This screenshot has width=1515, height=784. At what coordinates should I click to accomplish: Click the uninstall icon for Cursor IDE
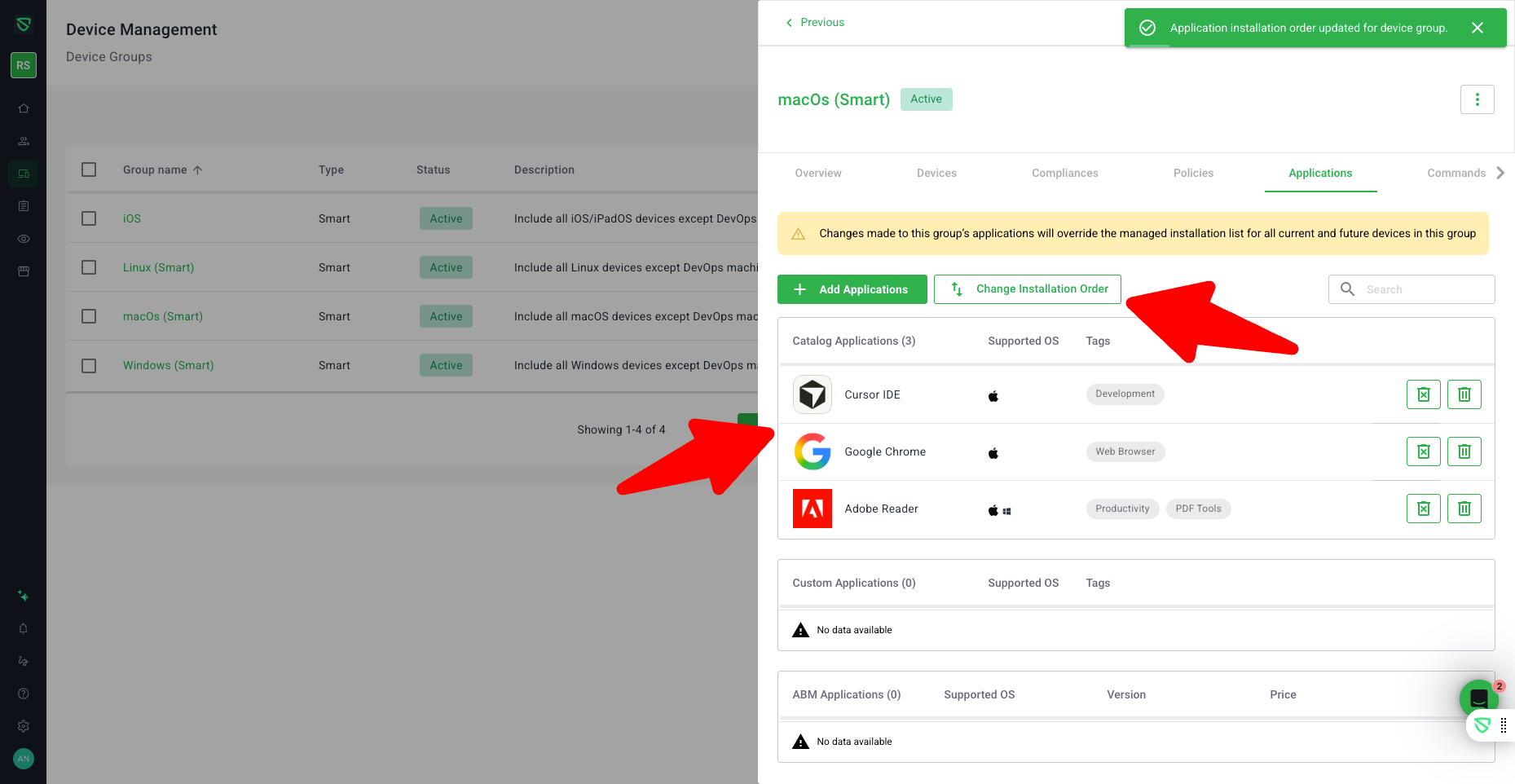(x=1423, y=394)
